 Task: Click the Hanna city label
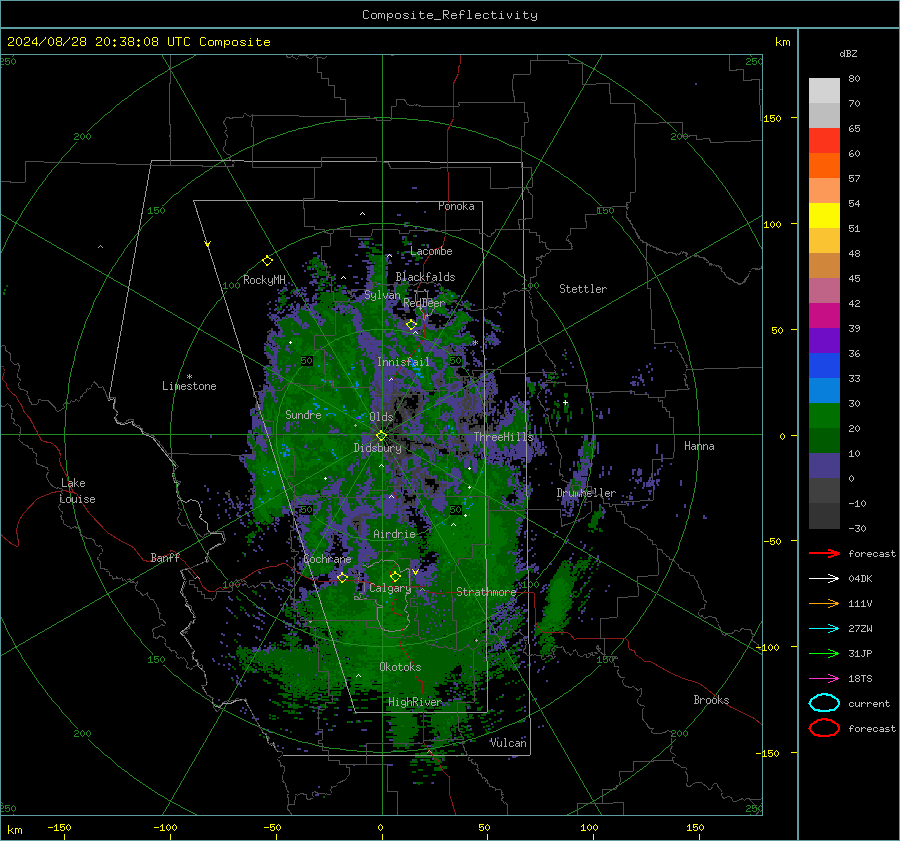pyautogui.click(x=699, y=446)
